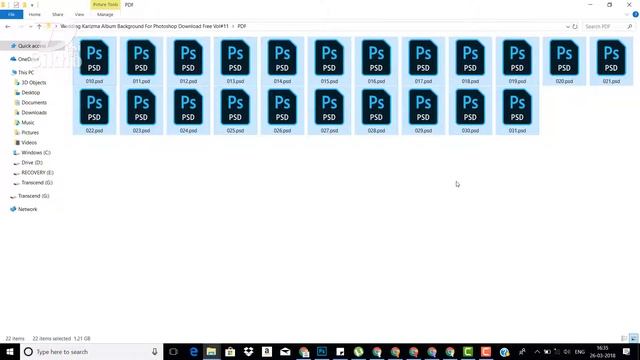Select This PC in navigation pane

point(22,72)
